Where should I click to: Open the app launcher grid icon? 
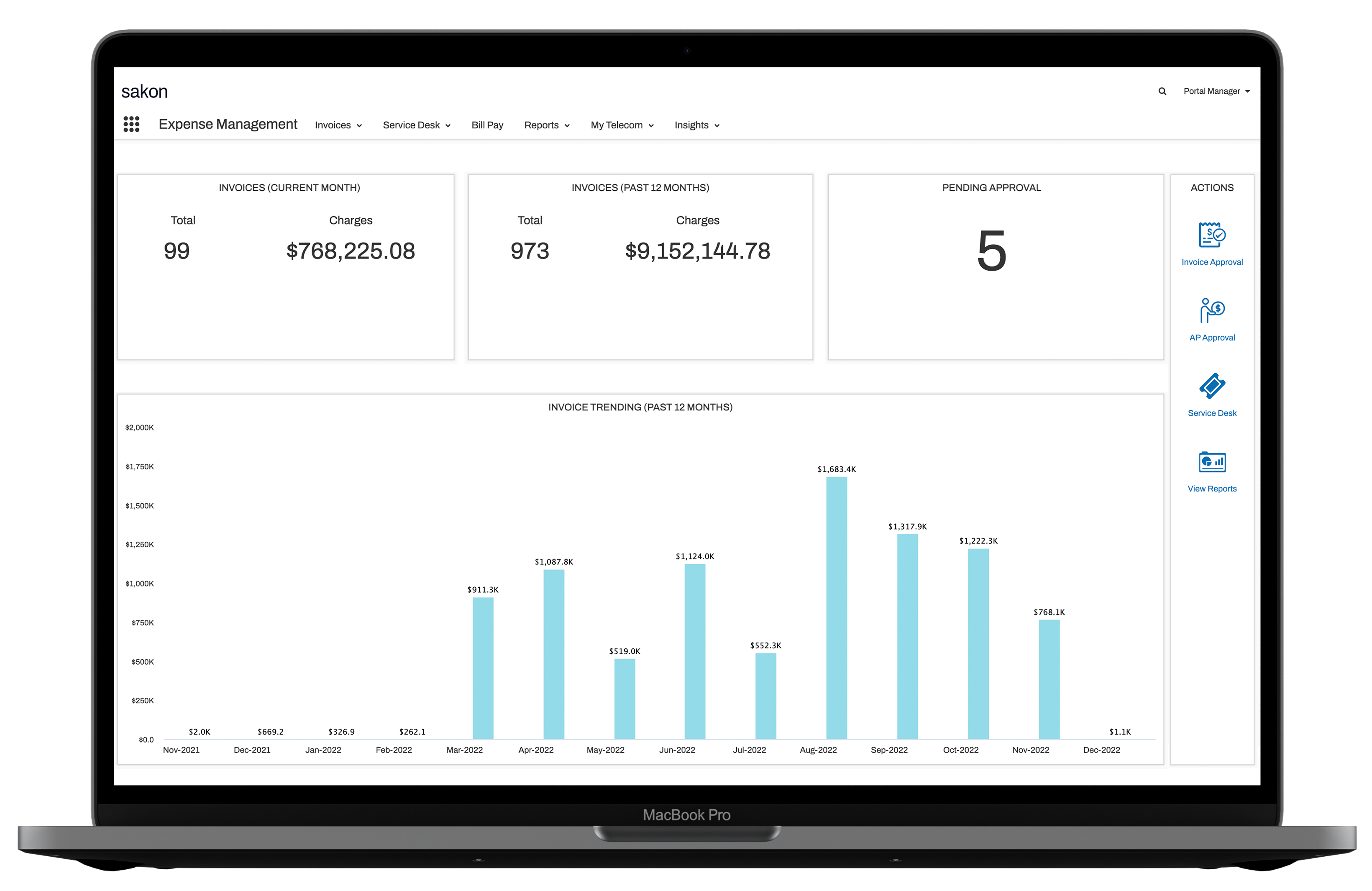[131, 124]
